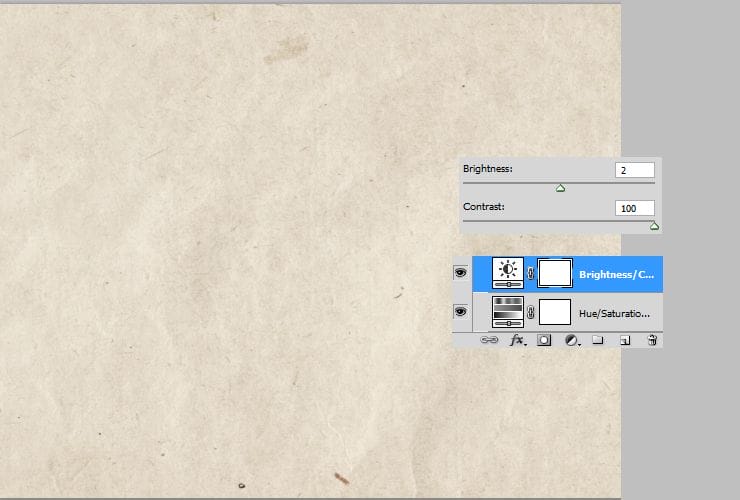Image resolution: width=740 pixels, height=500 pixels.
Task: Click the Create new layer icon
Action: 625,341
